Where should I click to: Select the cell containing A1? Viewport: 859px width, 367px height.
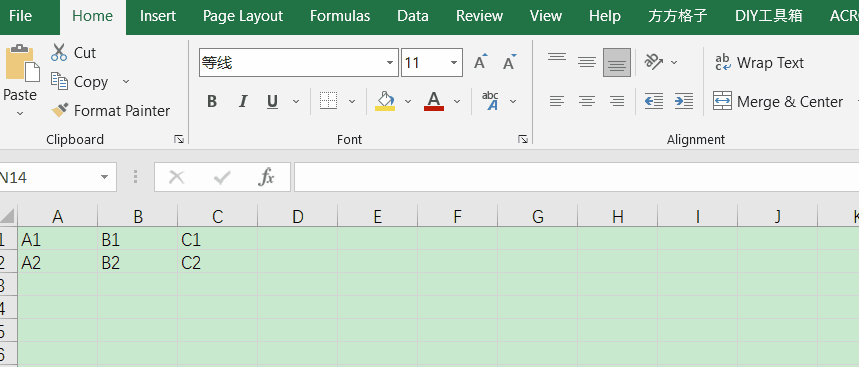58,239
